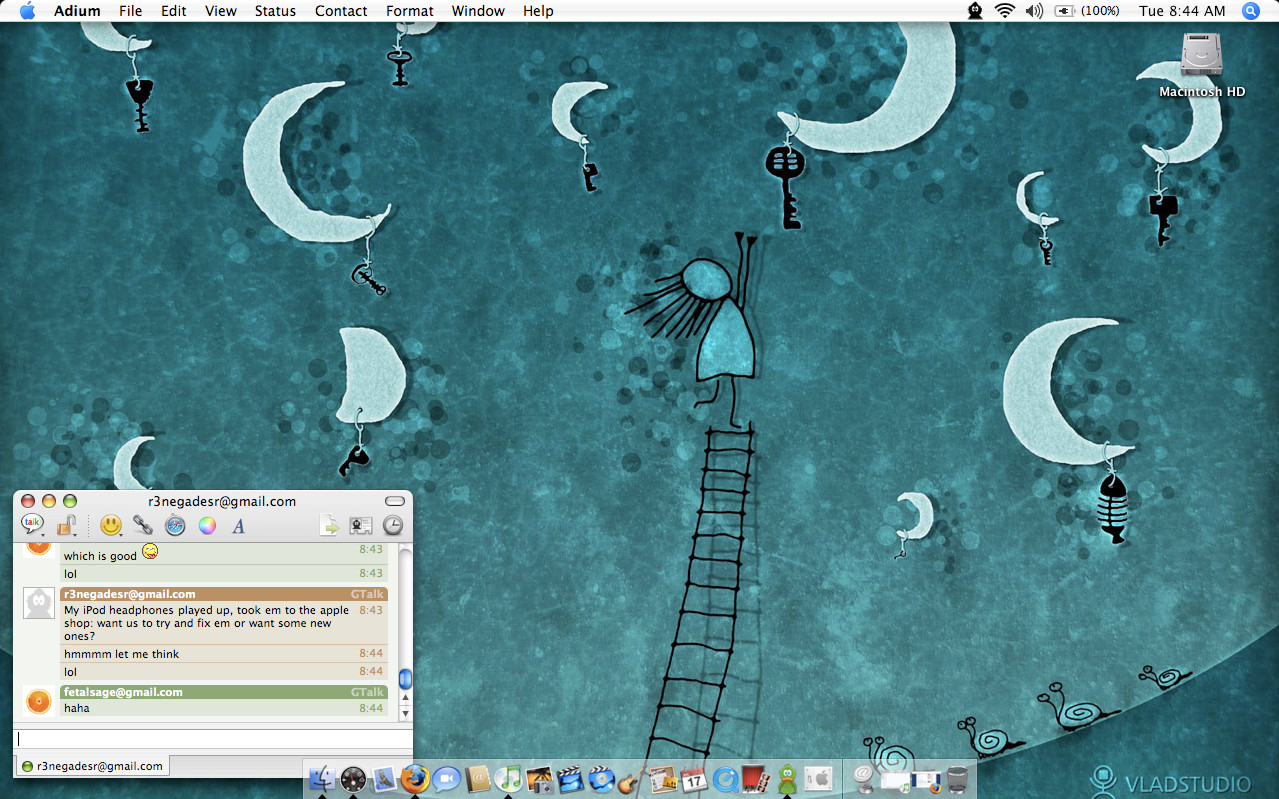The image size is (1279, 799).
Task: Click the Safari compass toolbar icon
Action: pos(175,525)
